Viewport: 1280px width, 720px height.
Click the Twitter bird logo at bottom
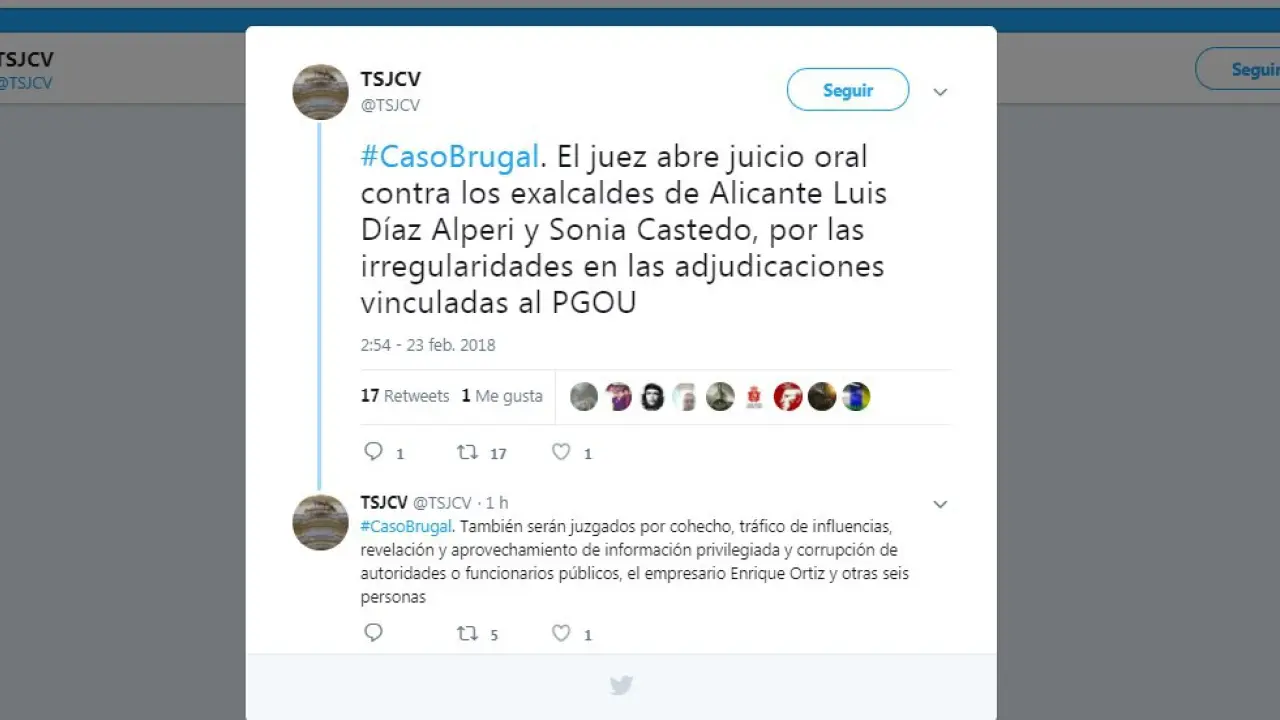point(621,685)
